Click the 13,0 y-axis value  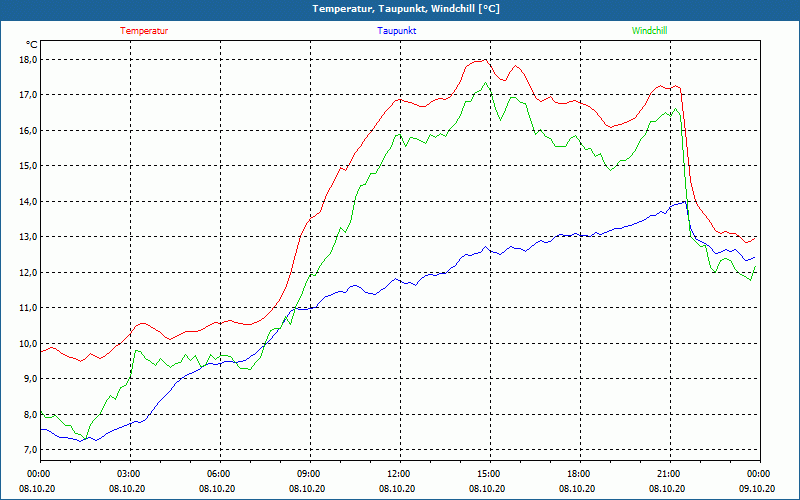[29, 237]
